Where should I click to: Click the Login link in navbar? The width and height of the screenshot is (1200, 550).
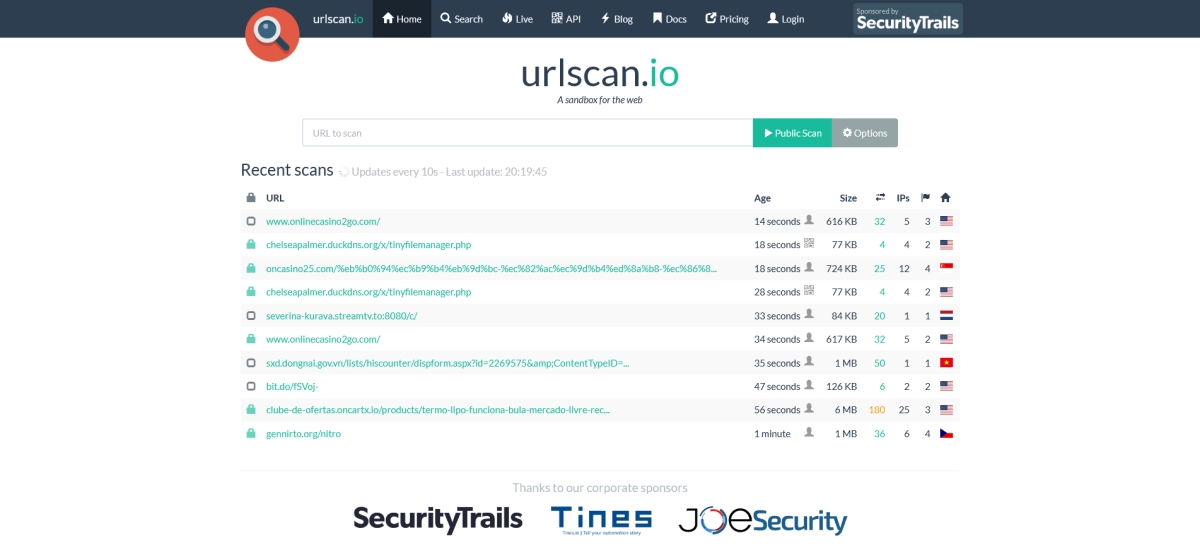click(785, 19)
